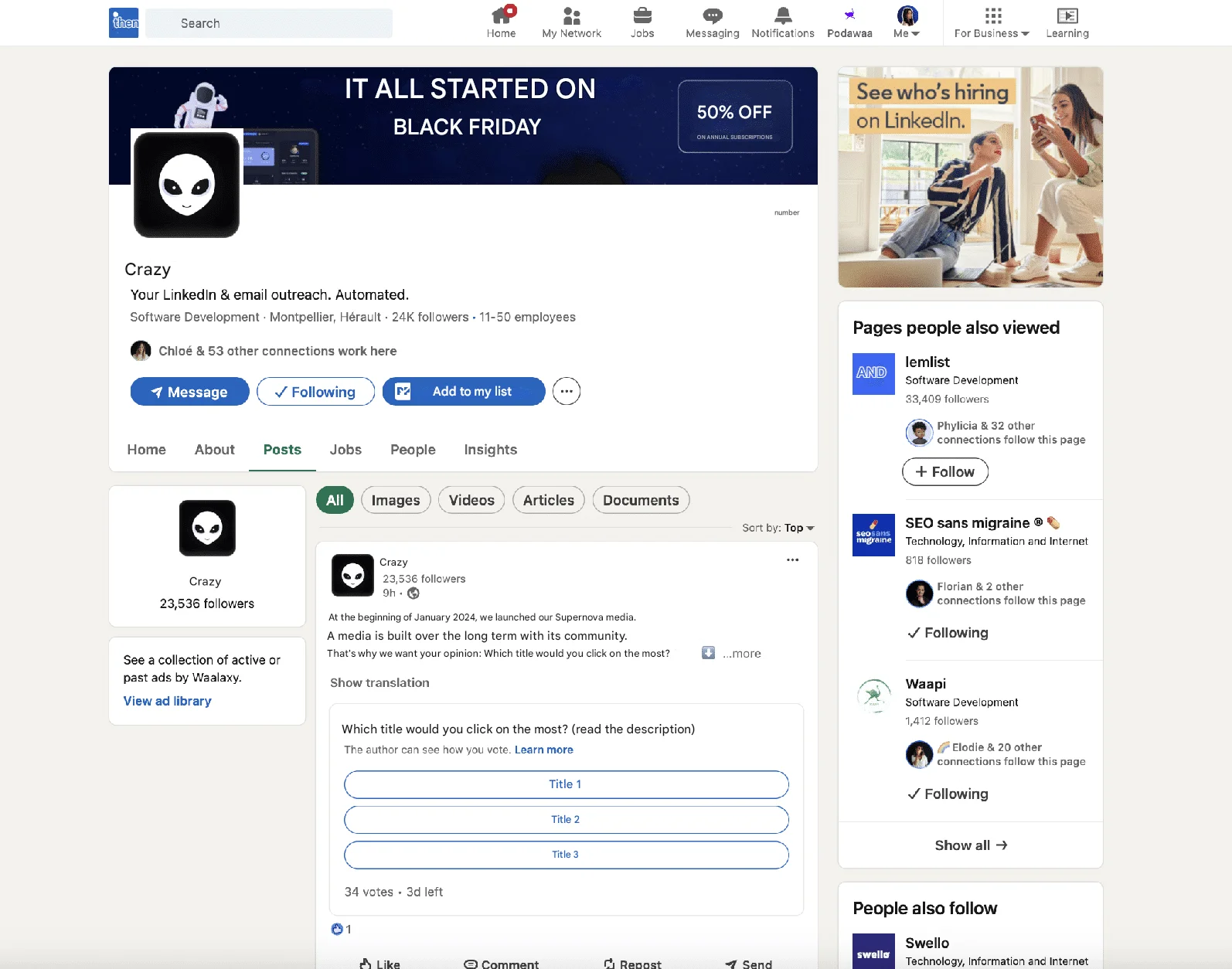The image size is (1232, 969).
Task: Click Show translation
Action: point(379,683)
